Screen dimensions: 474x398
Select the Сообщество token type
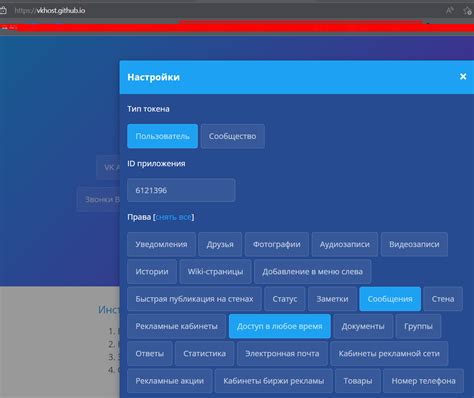(233, 136)
